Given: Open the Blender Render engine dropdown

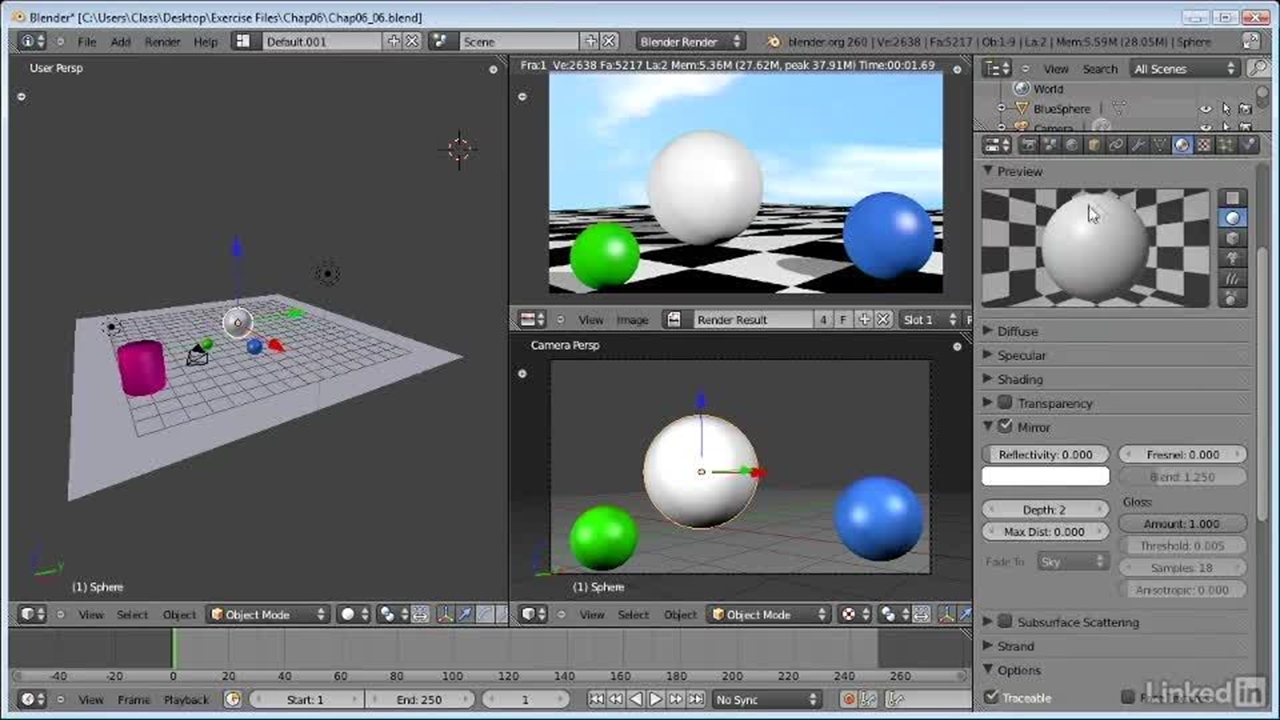Looking at the screenshot, I should click(x=690, y=42).
